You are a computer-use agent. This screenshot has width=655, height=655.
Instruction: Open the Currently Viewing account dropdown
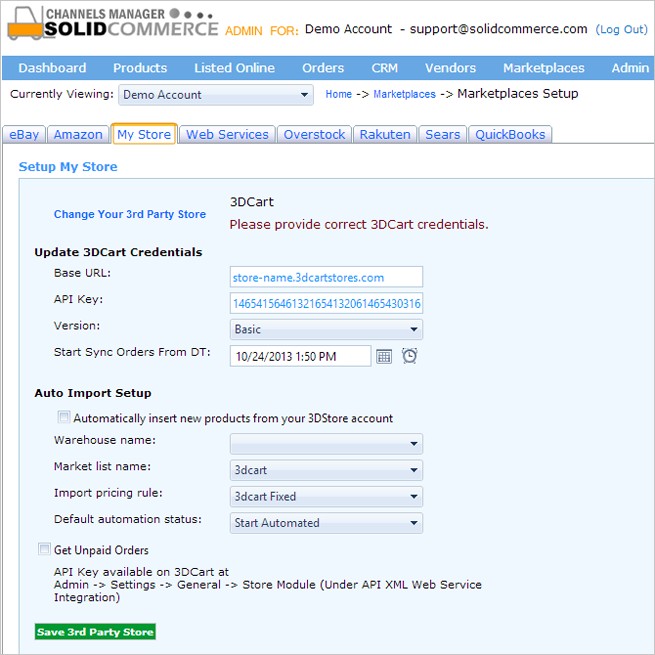coord(216,95)
